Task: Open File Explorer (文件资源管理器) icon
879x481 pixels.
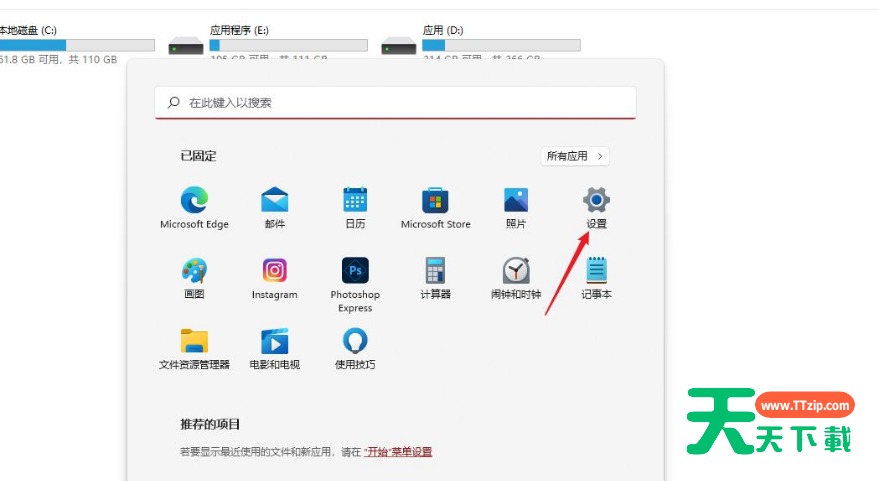Action: coord(194,342)
